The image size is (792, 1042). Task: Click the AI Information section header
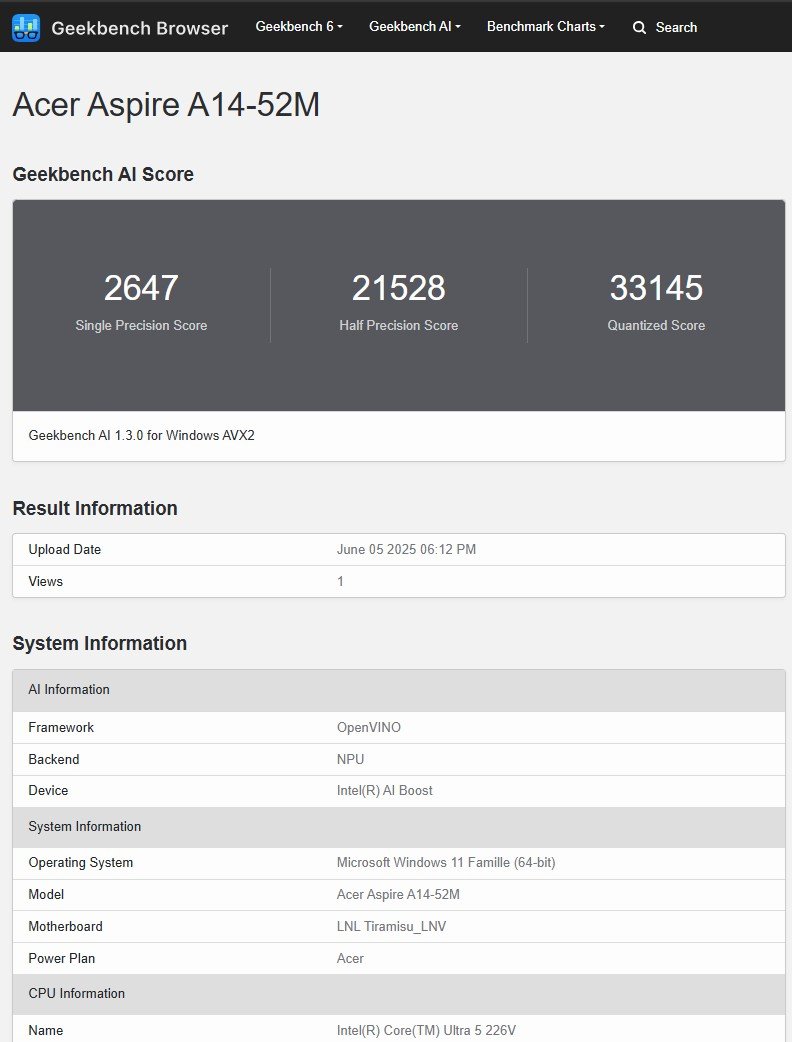399,690
